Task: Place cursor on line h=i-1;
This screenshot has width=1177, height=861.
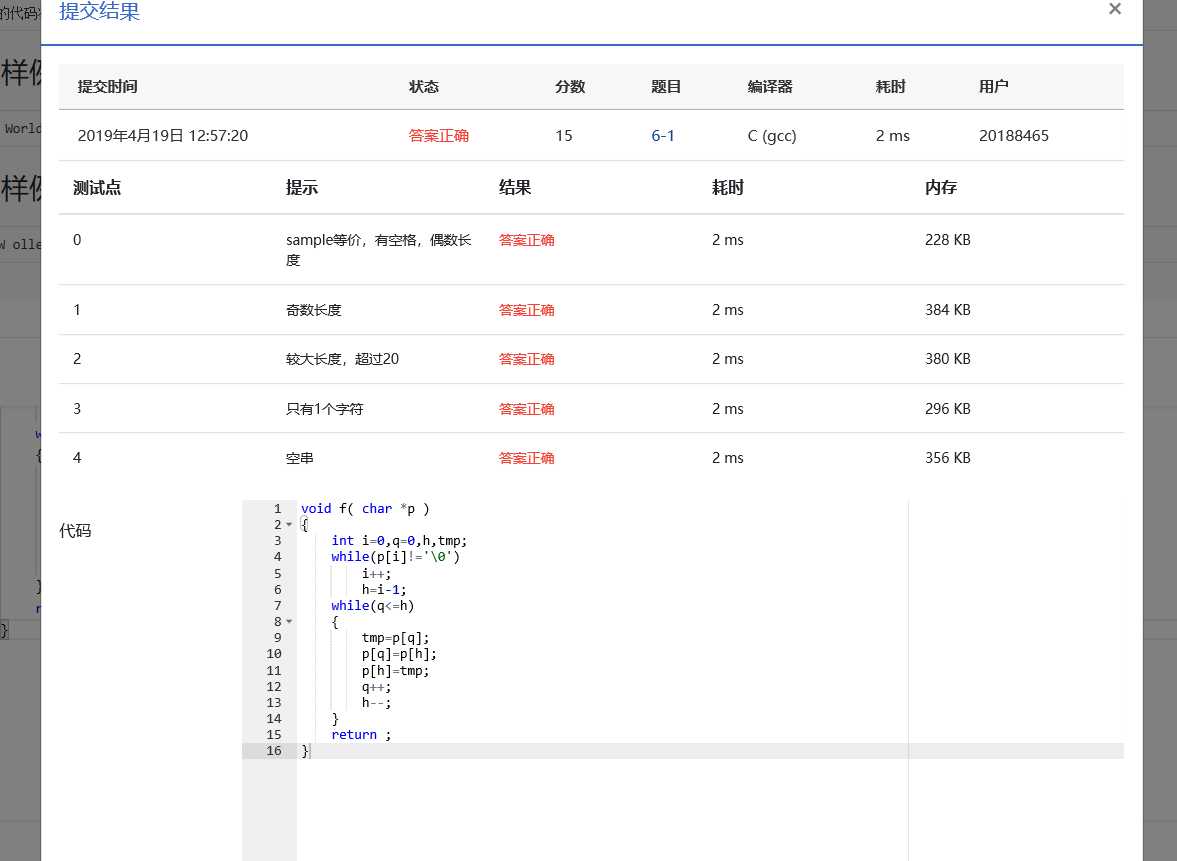Action: tap(384, 590)
